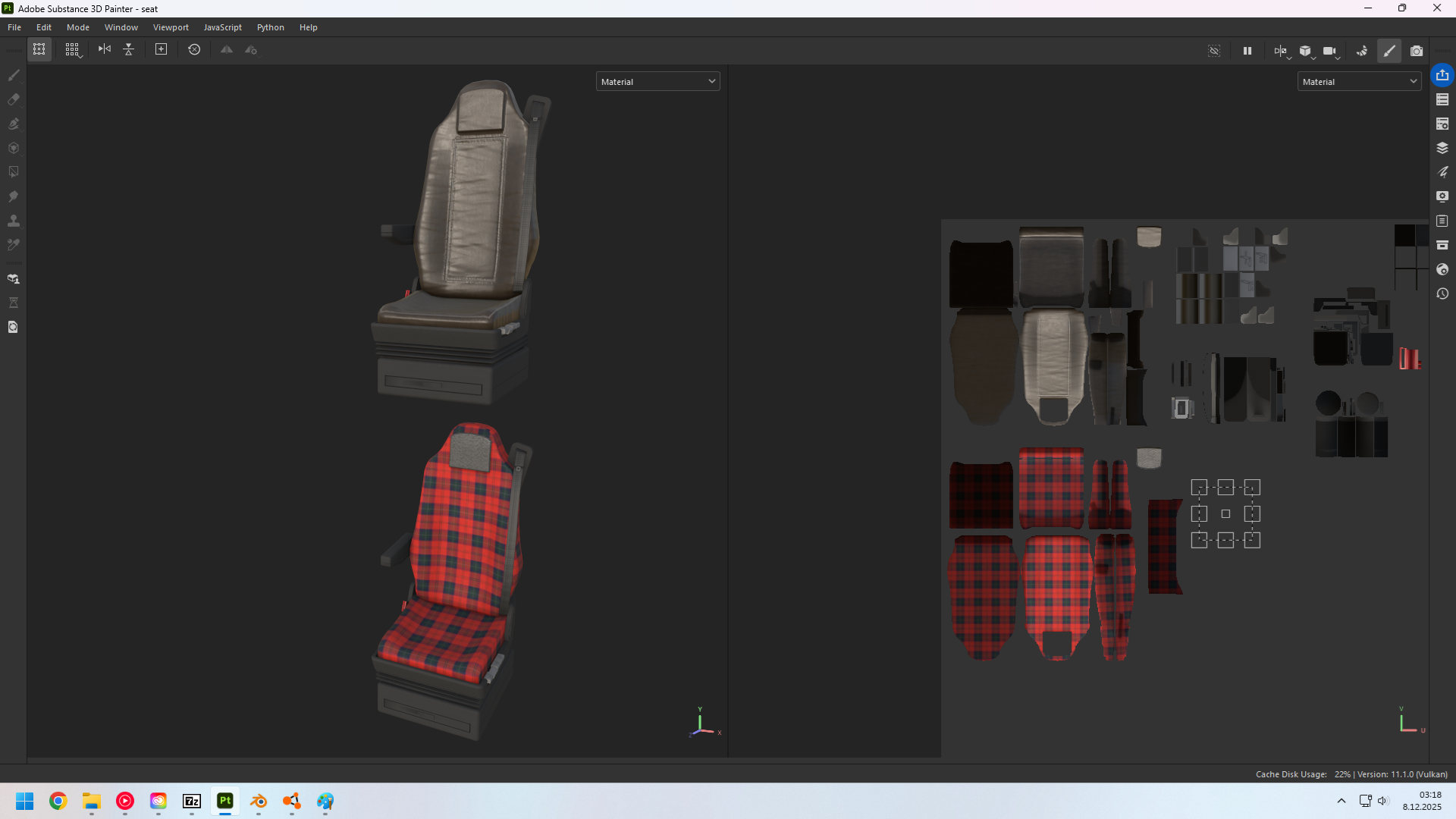Toggle the hide/isolate visibility icon
1456x819 pixels.
(x=1214, y=51)
